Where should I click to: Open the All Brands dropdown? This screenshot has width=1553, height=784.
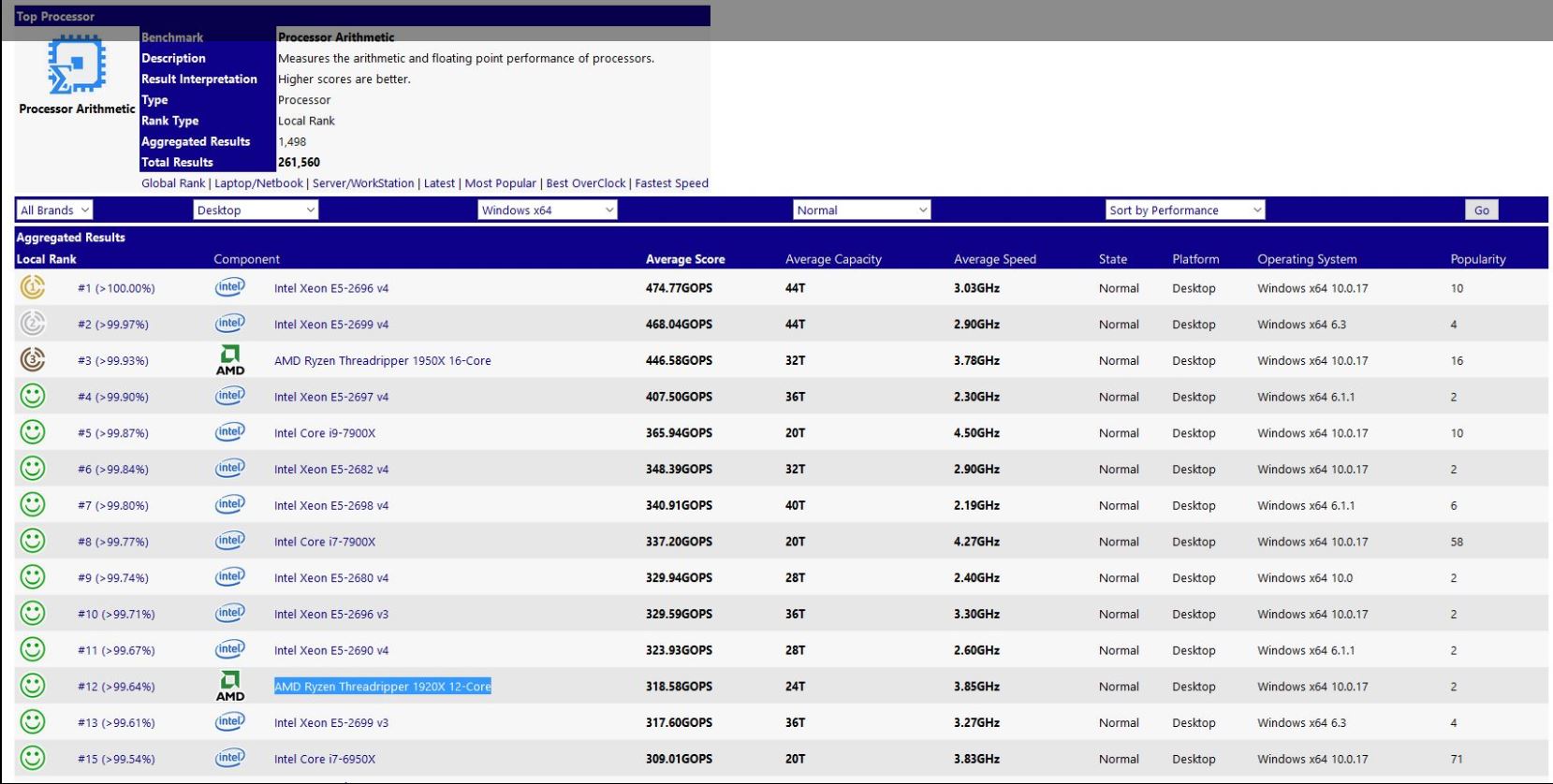55,211
